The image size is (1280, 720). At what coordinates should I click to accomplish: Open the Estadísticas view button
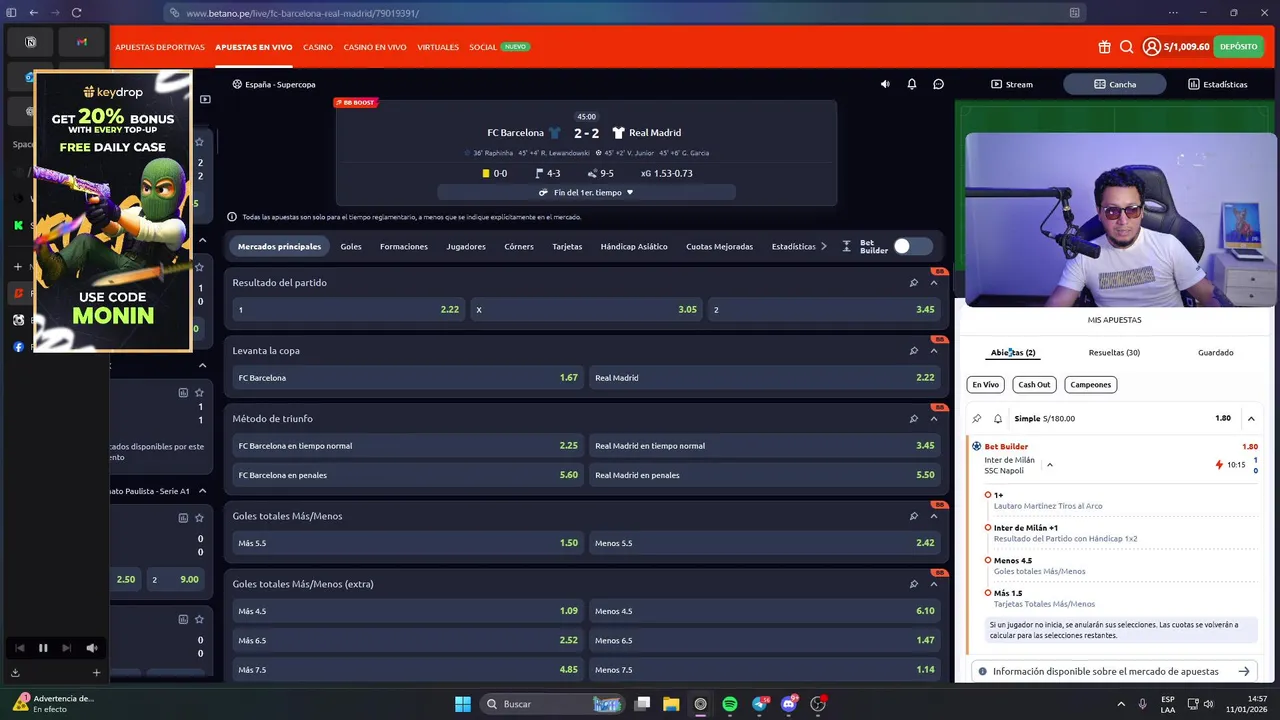(1218, 84)
